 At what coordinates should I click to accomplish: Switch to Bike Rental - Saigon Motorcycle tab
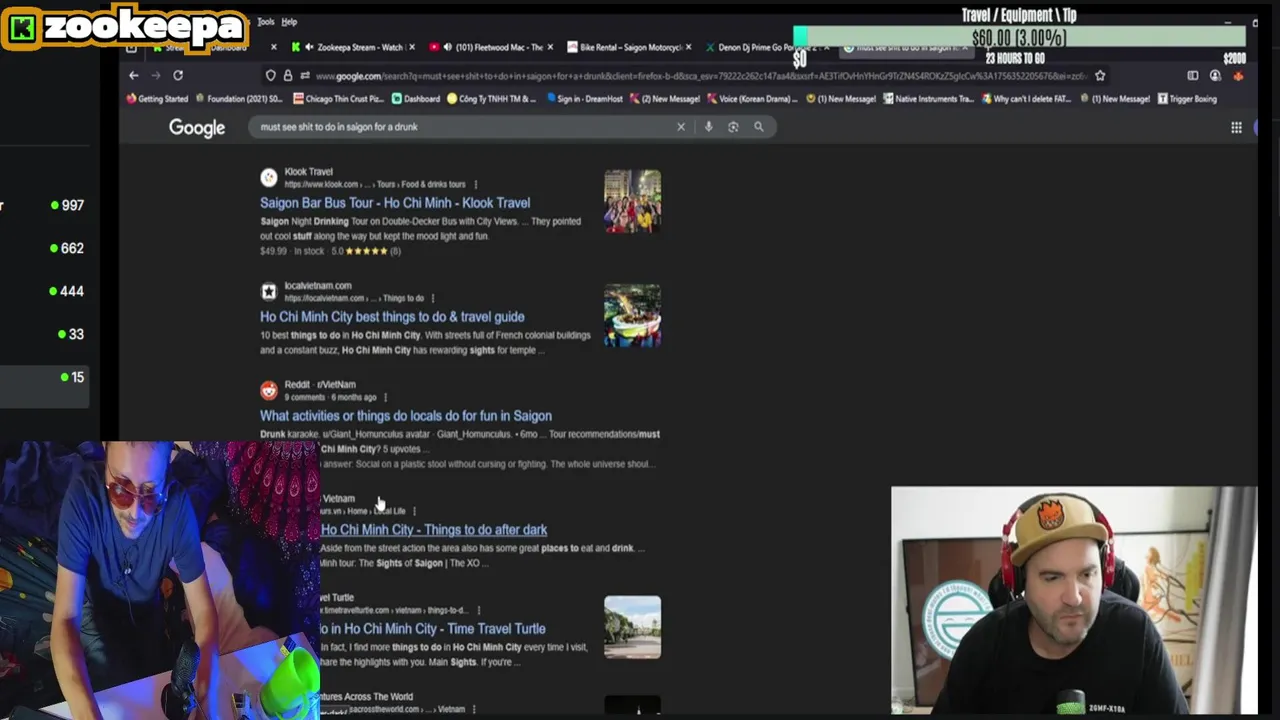628,47
